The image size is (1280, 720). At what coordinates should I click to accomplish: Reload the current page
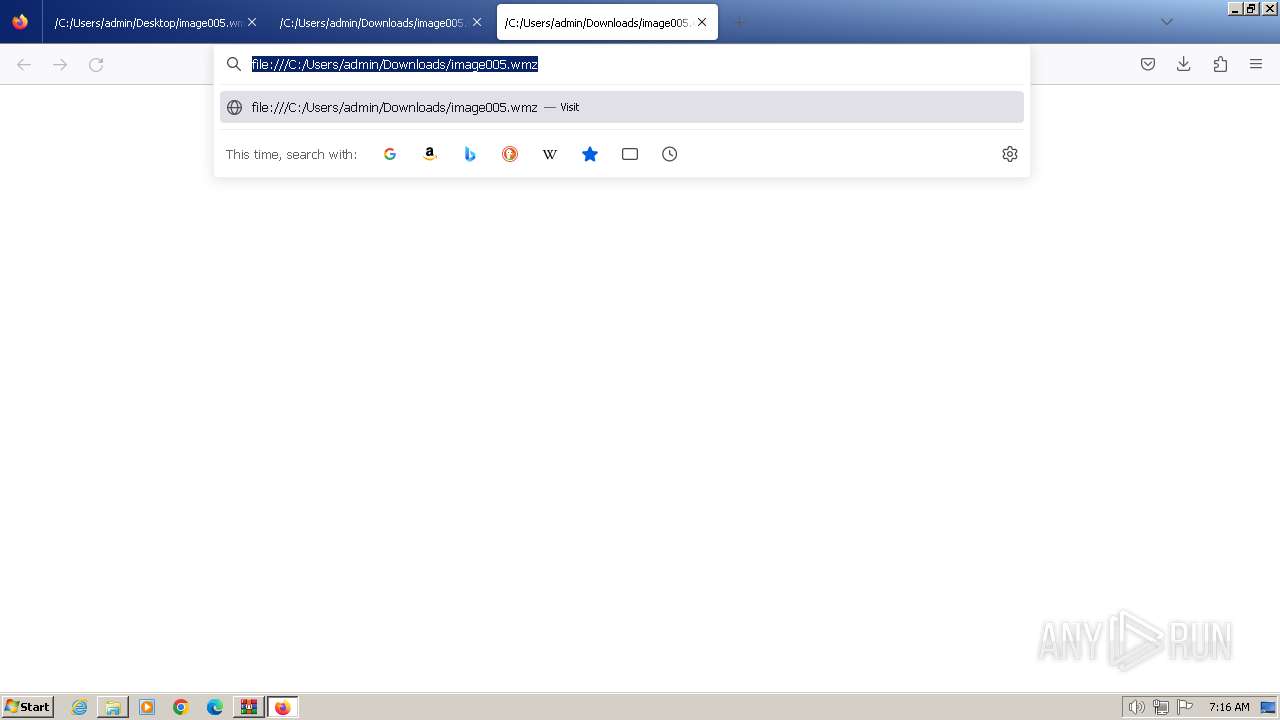pos(96,64)
